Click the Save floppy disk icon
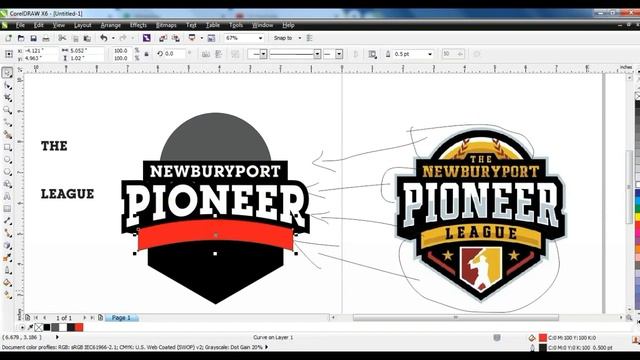Screen dimensions: 640x360 click(x=33, y=38)
